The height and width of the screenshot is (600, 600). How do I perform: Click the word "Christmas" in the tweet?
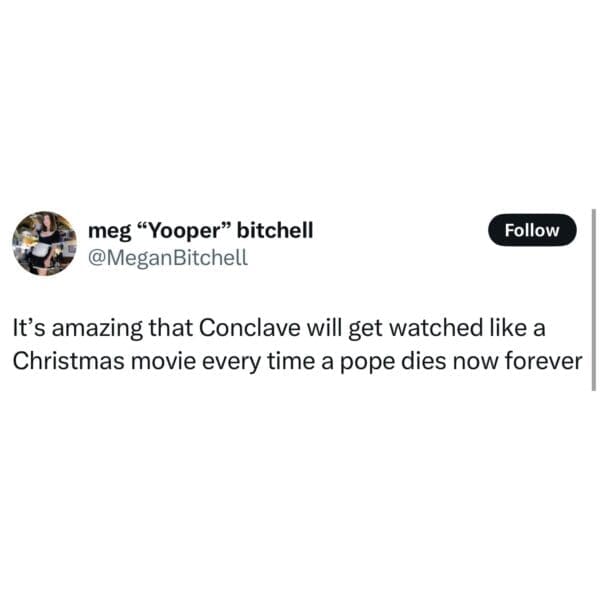pos(68,361)
